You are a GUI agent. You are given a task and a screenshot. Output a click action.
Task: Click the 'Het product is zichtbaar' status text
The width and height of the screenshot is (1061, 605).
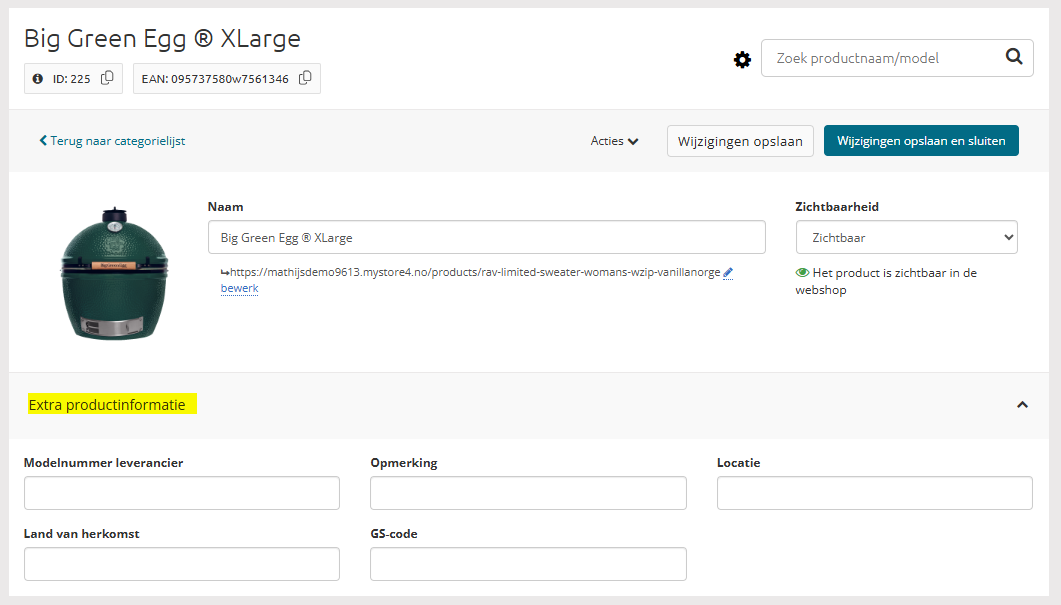[x=886, y=281]
